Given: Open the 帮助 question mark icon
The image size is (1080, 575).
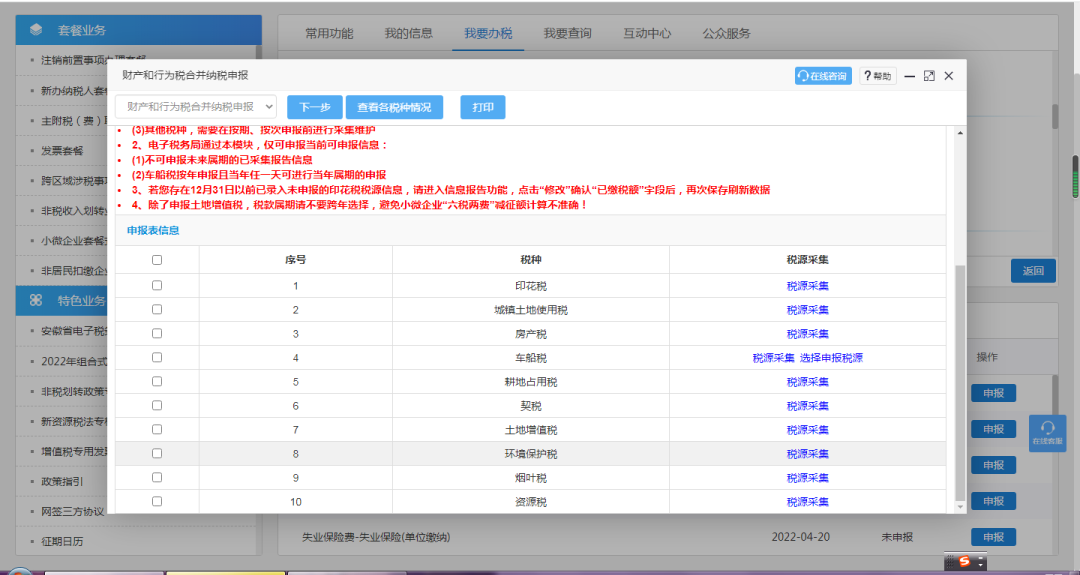Looking at the screenshot, I should tap(877, 76).
